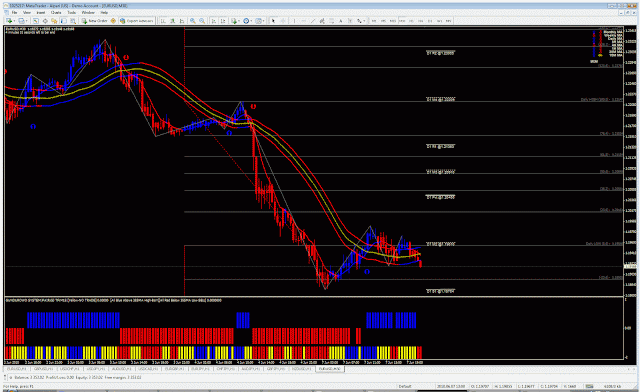The height and width of the screenshot is (392, 640).
Task: Select the text label tool
Action: tap(350, 21)
